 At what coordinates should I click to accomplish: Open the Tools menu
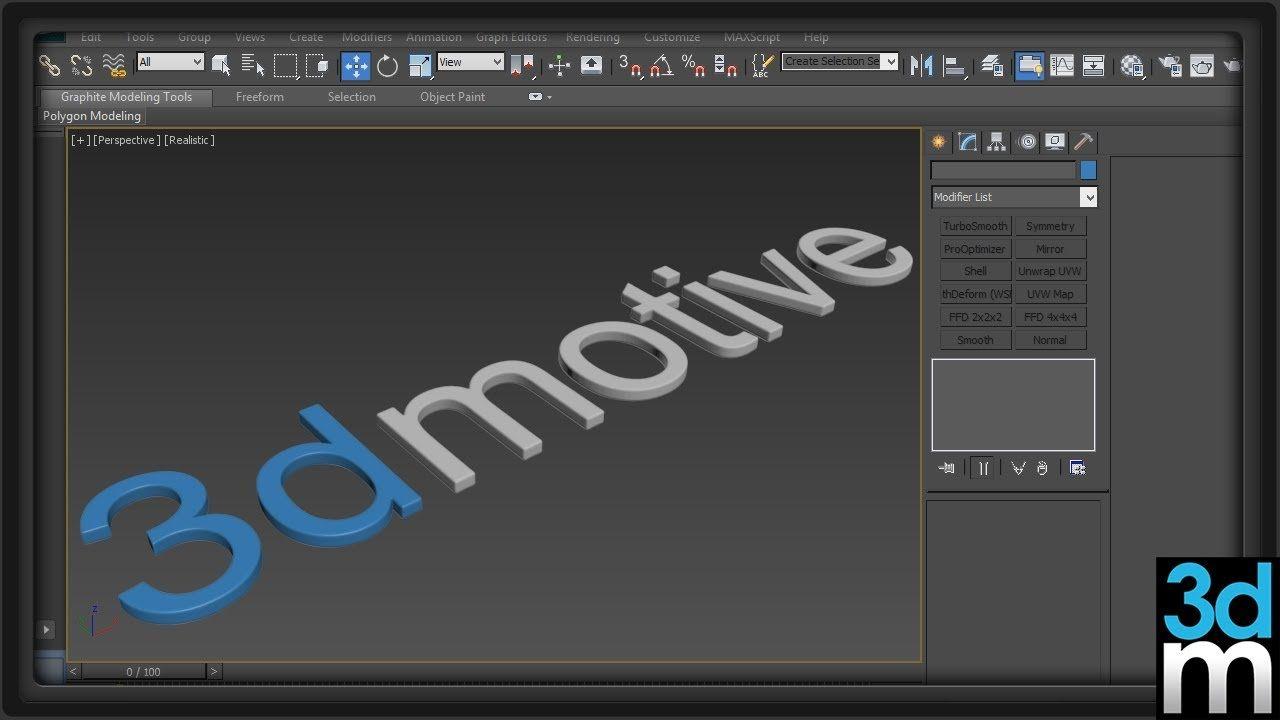point(140,37)
